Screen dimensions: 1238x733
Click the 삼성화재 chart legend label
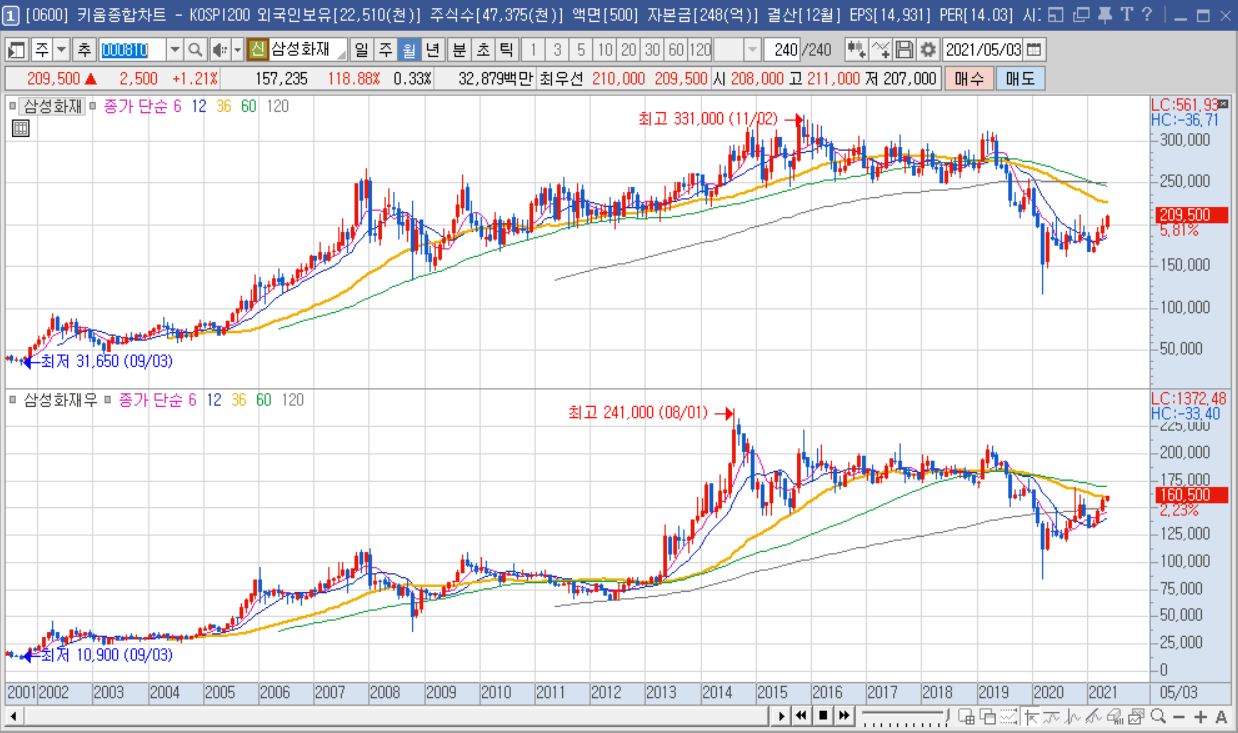pos(54,106)
